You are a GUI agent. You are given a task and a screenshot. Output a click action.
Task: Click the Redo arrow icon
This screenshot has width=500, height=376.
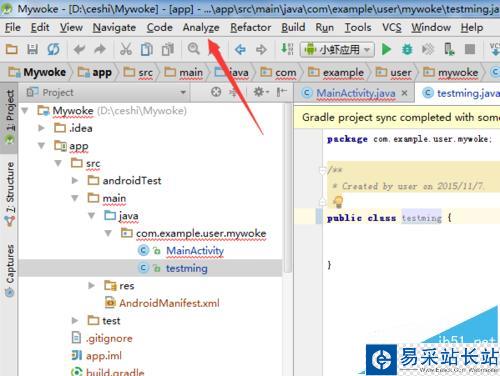coord(100,49)
